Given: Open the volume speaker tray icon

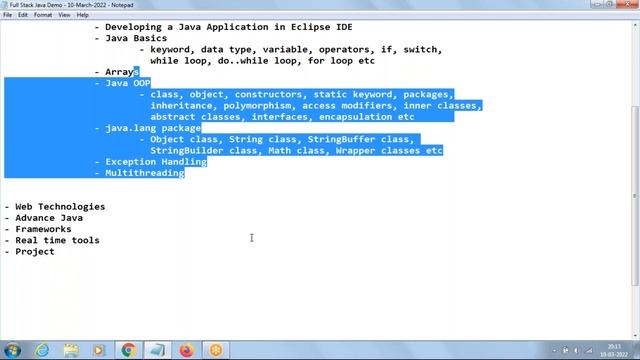Looking at the screenshot, I should coord(576,350).
